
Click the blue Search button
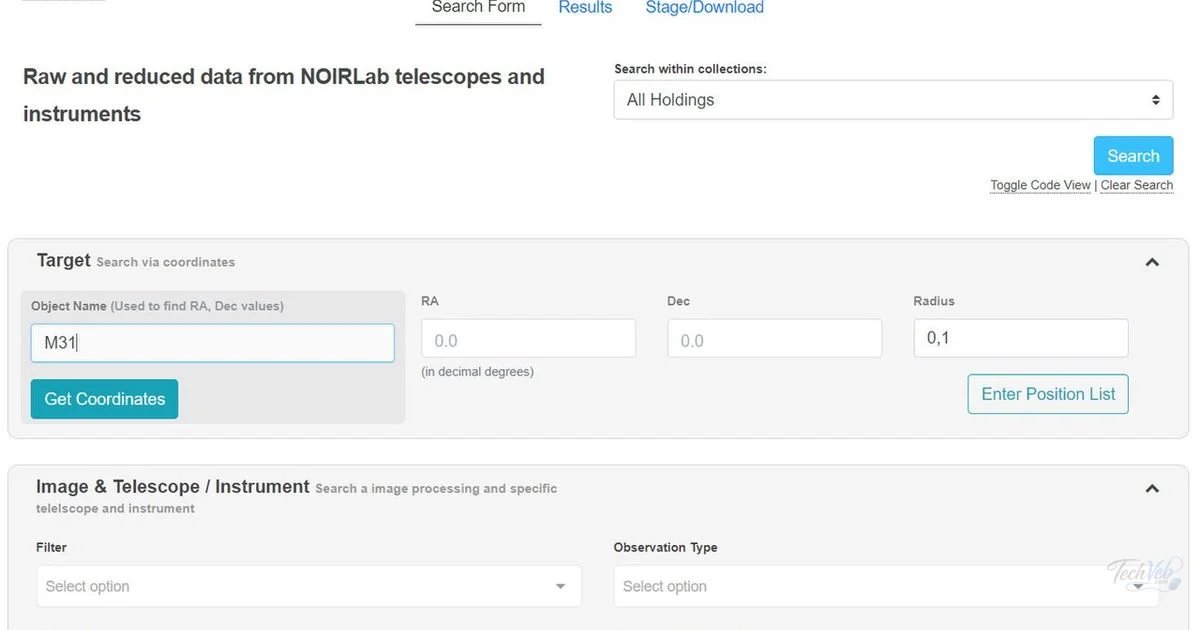1133,156
